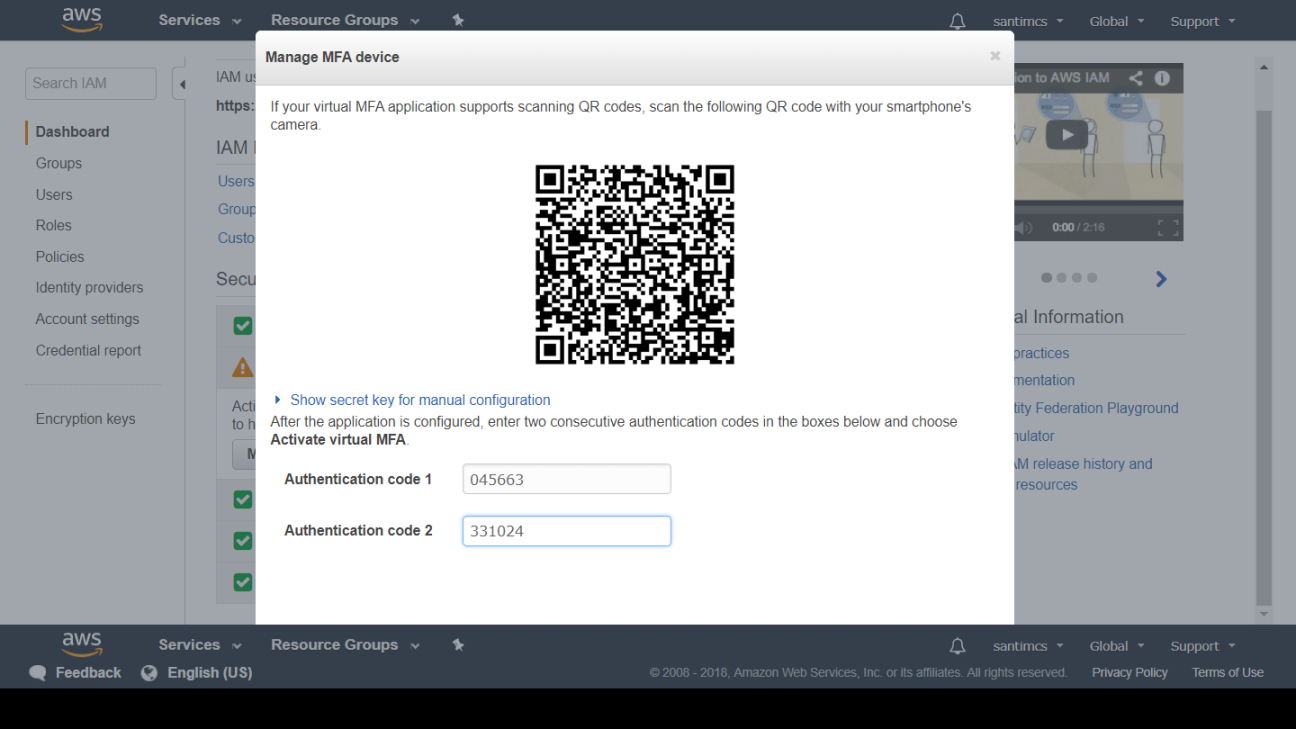This screenshot has height=729, width=1296.
Task: Click the page scrollbar down arrow
Action: tap(1264, 613)
